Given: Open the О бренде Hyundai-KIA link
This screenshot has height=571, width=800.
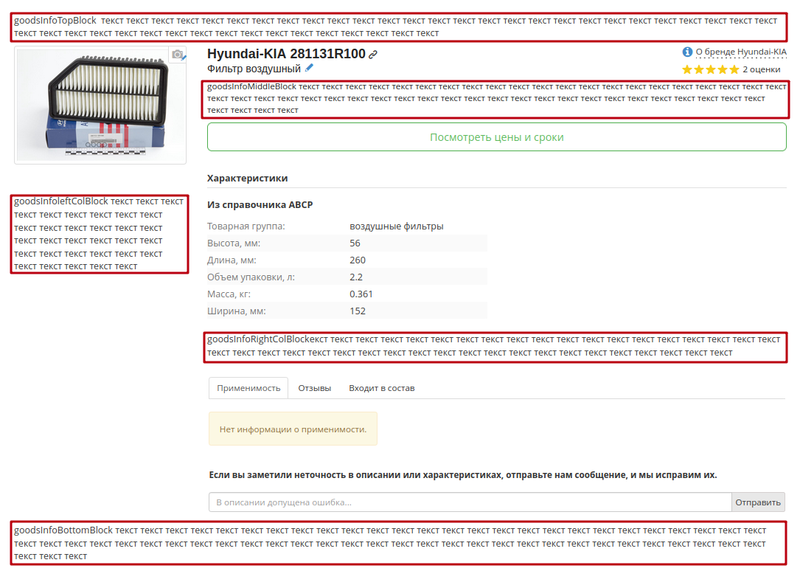Looking at the screenshot, I should 740,52.
